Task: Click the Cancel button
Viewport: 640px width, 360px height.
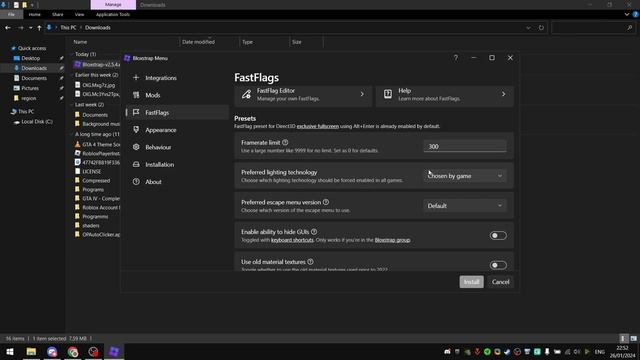Action: click(500, 282)
